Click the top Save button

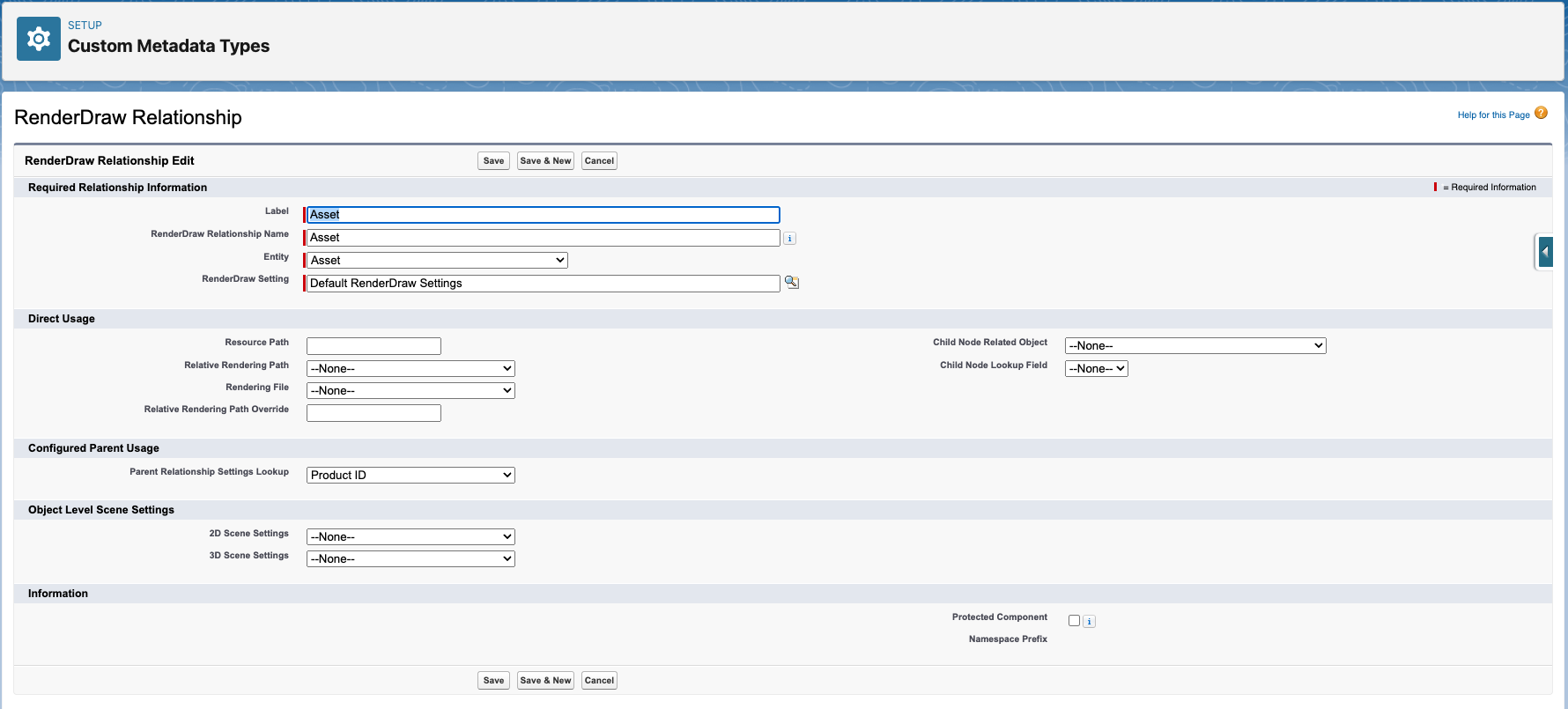(493, 161)
